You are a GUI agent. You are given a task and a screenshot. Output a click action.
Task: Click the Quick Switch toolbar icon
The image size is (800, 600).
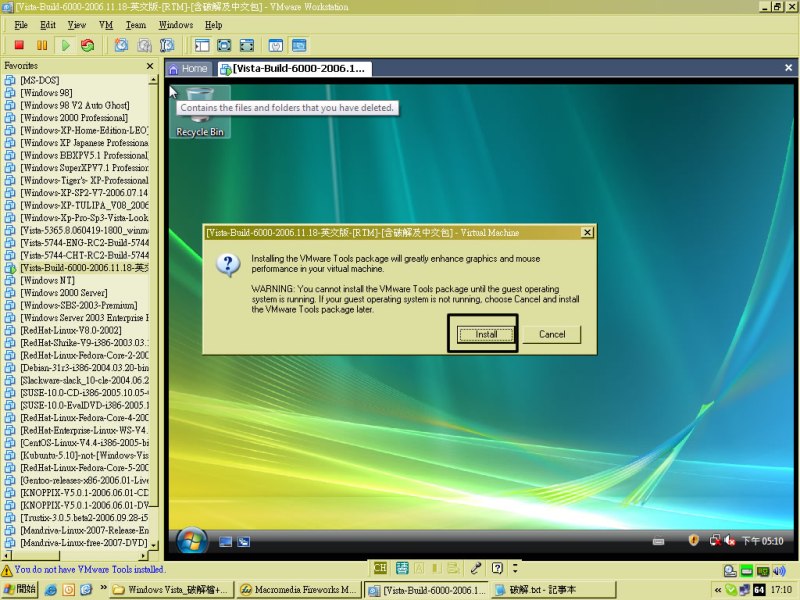point(224,45)
